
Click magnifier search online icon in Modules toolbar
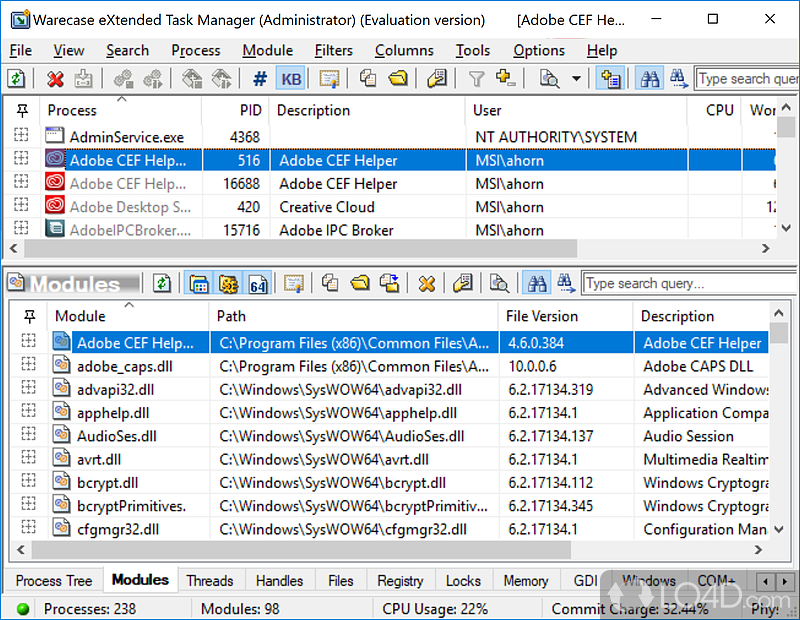(x=499, y=283)
